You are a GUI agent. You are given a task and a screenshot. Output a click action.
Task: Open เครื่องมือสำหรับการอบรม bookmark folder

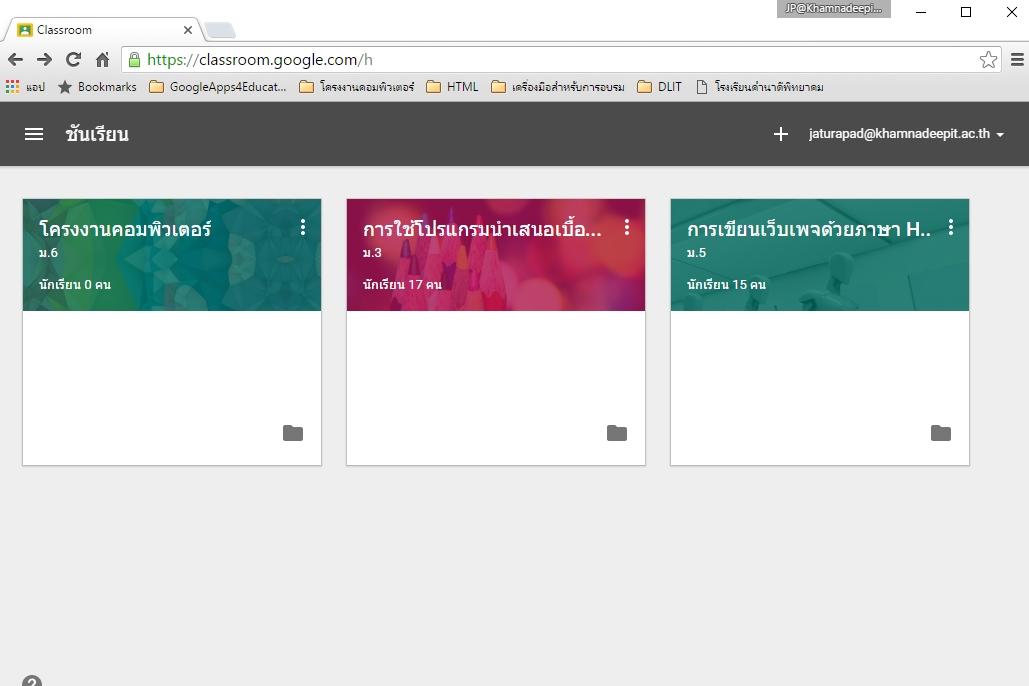[x=558, y=87]
